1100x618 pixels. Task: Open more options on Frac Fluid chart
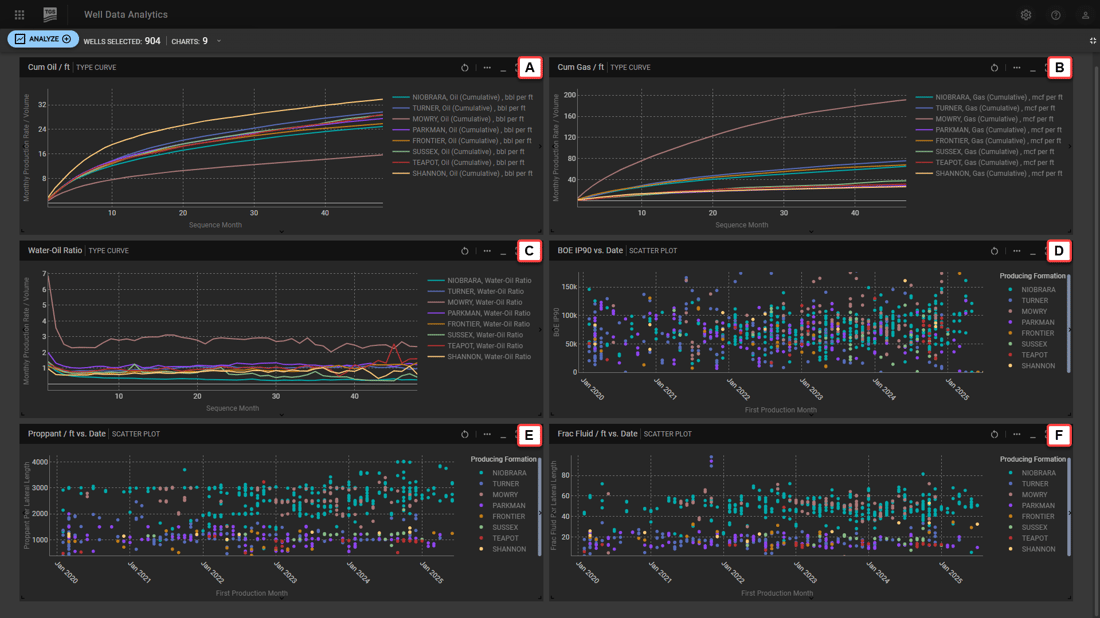[x=1016, y=434]
